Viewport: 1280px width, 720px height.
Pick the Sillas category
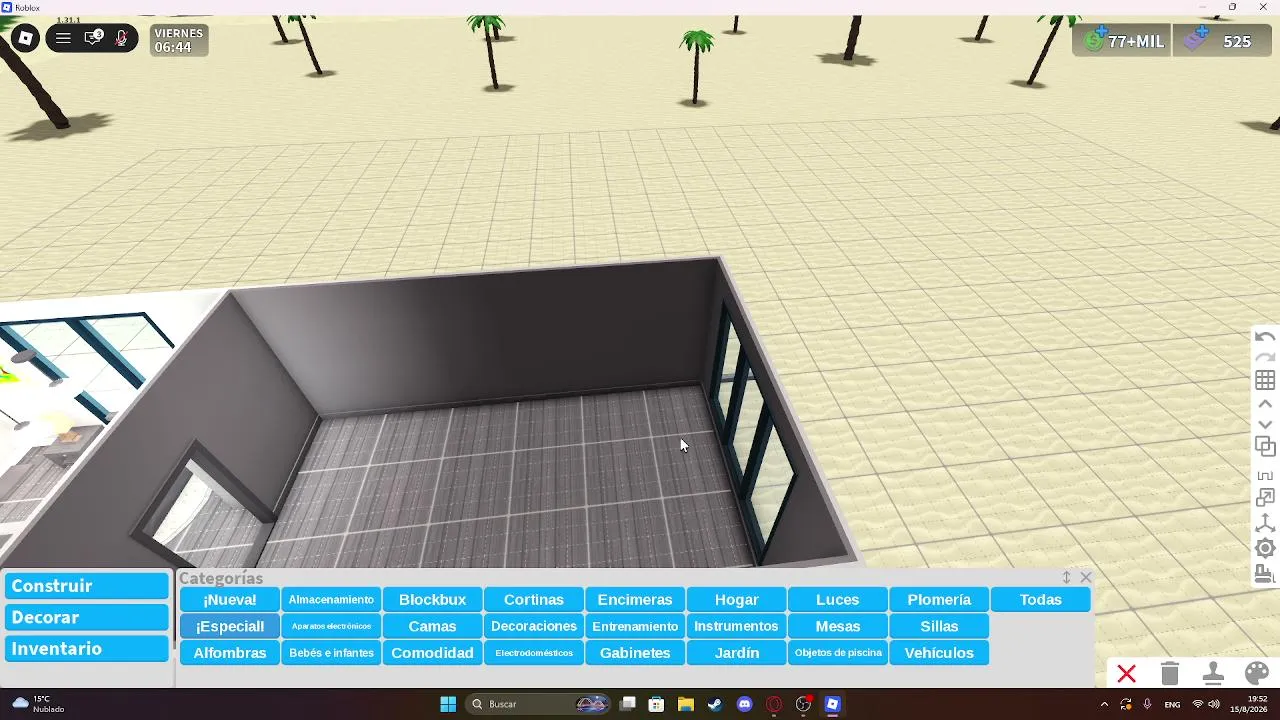[939, 626]
